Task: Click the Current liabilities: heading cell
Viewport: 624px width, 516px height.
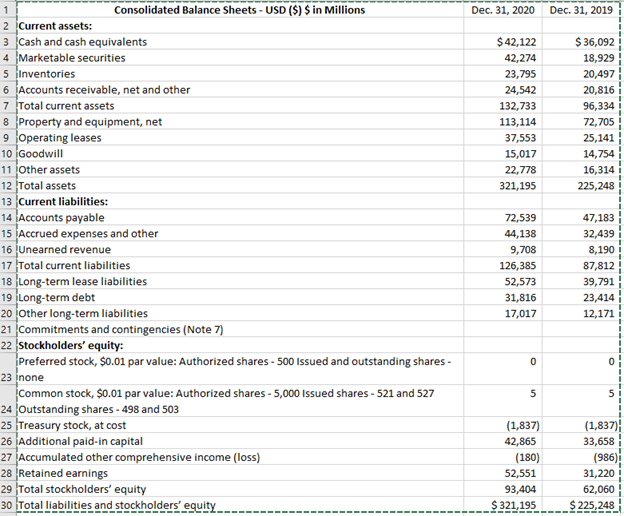Action: 240,202
